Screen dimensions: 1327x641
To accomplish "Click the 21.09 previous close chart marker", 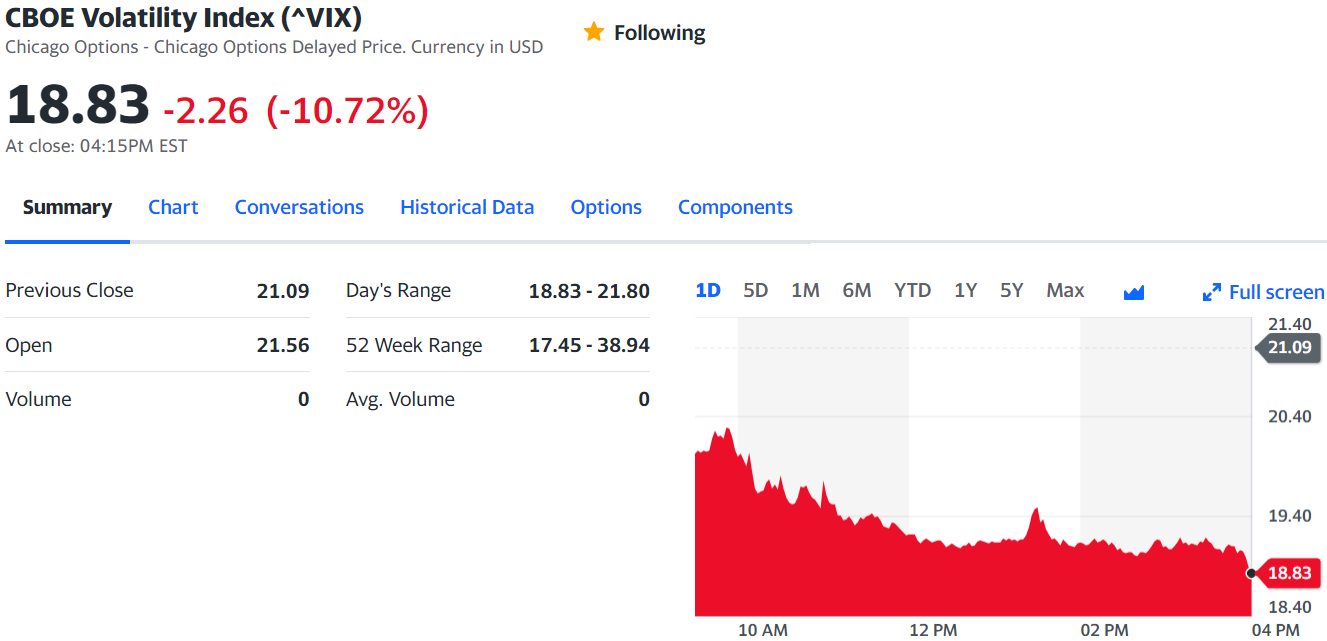I will tap(1288, 347).
